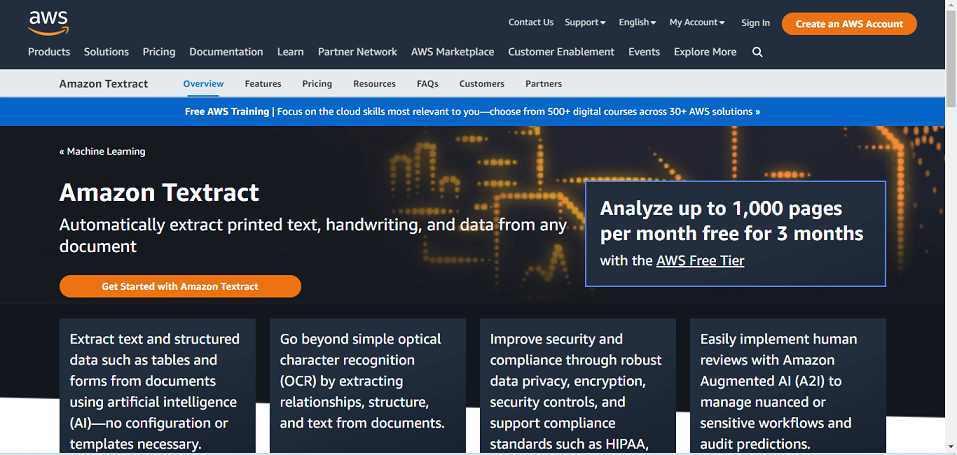Click Get Started with Amazon Textract
The height and width of the screenshot is (455, 957).
click(x=180, y=286)
